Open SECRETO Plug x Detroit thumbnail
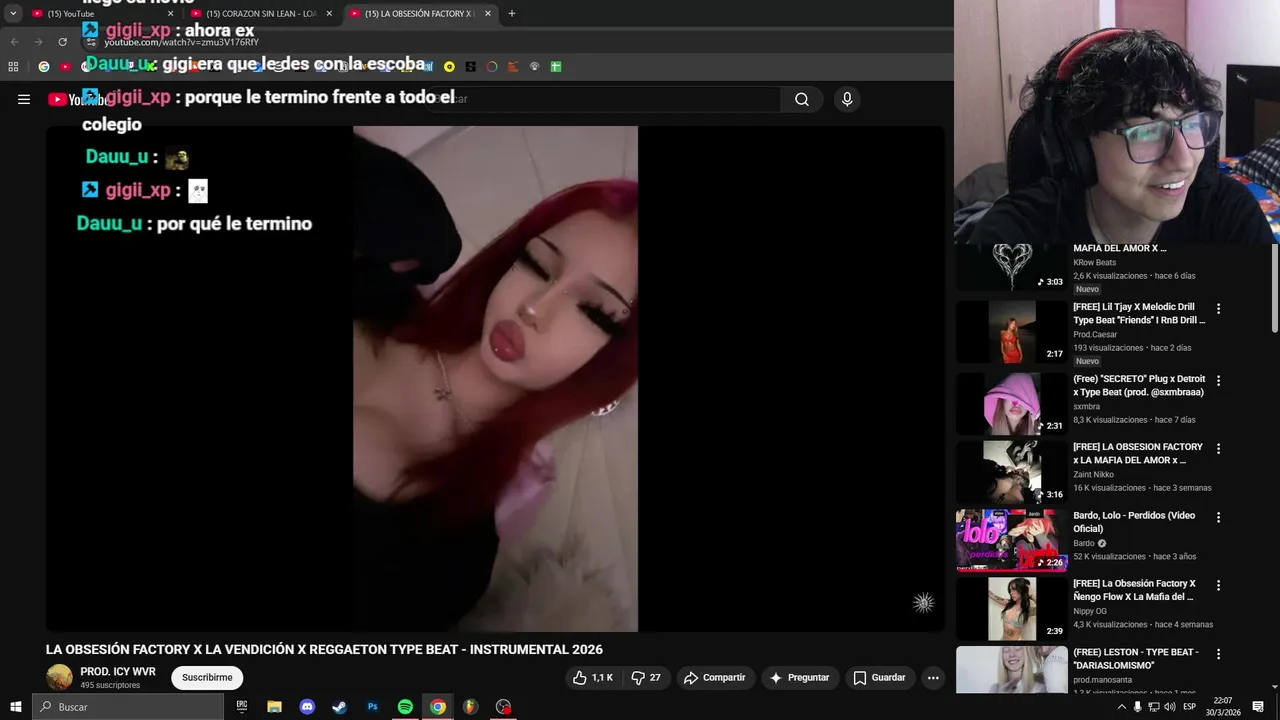 [1012, 404]
